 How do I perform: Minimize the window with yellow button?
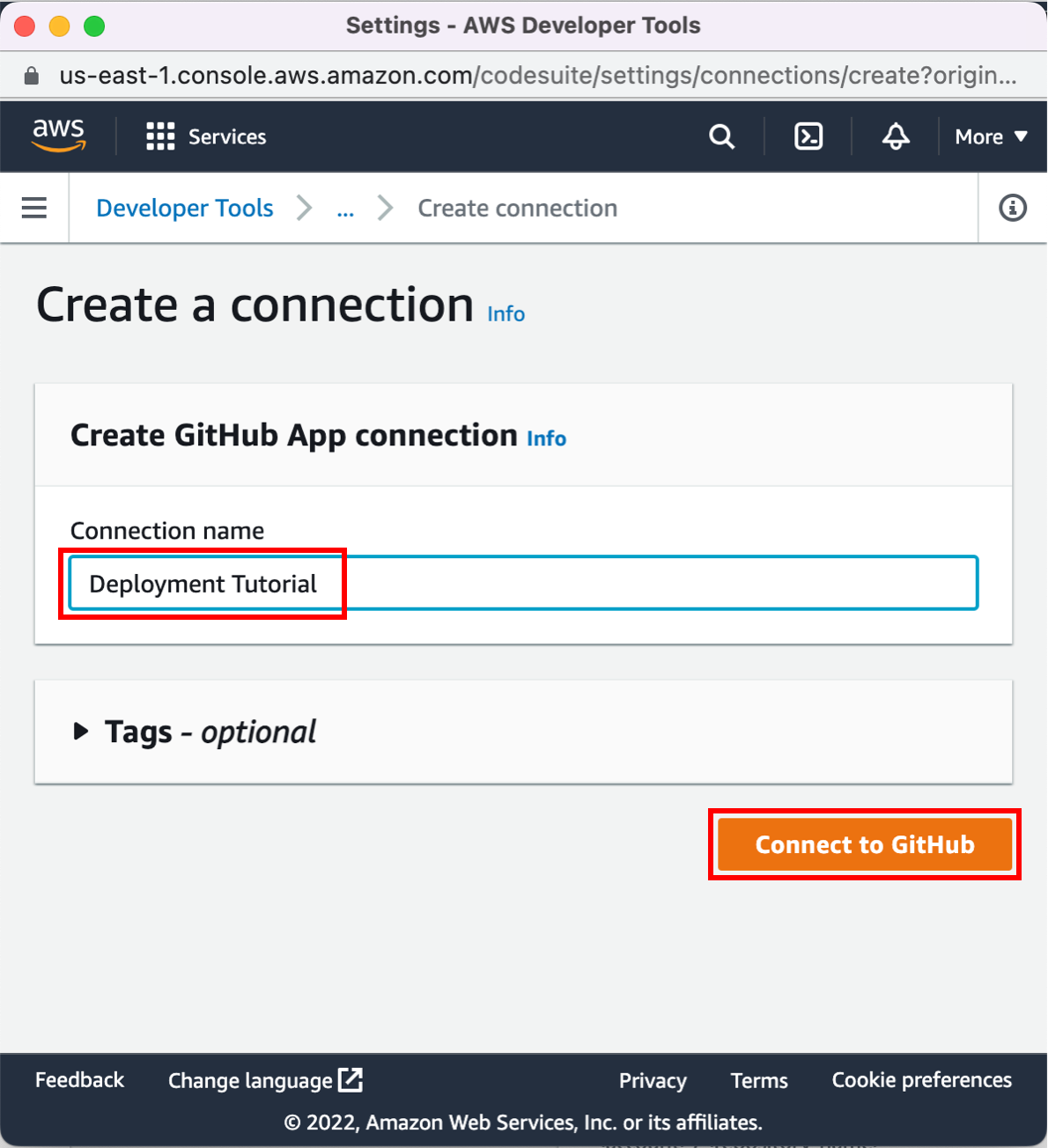pyautogui.click(x=59, y=26)
